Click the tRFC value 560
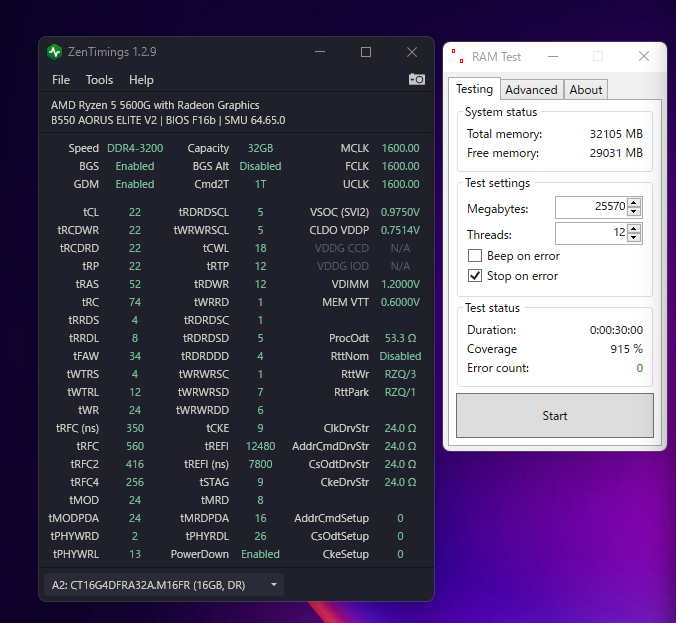 pyautogui.click(x=135, y=446)
